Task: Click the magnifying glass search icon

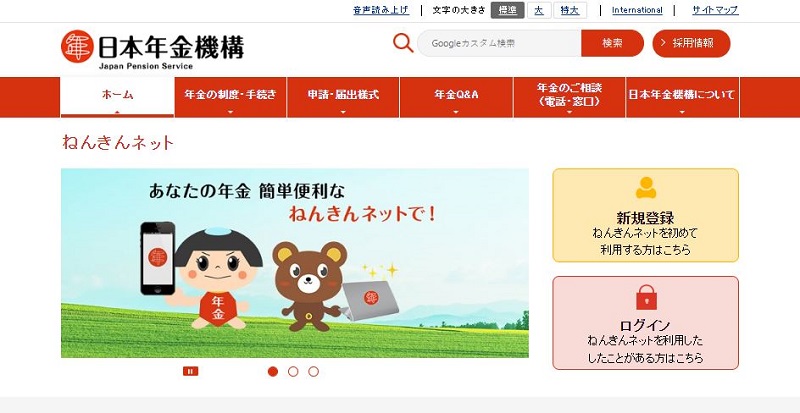Action: coord(403,43)
